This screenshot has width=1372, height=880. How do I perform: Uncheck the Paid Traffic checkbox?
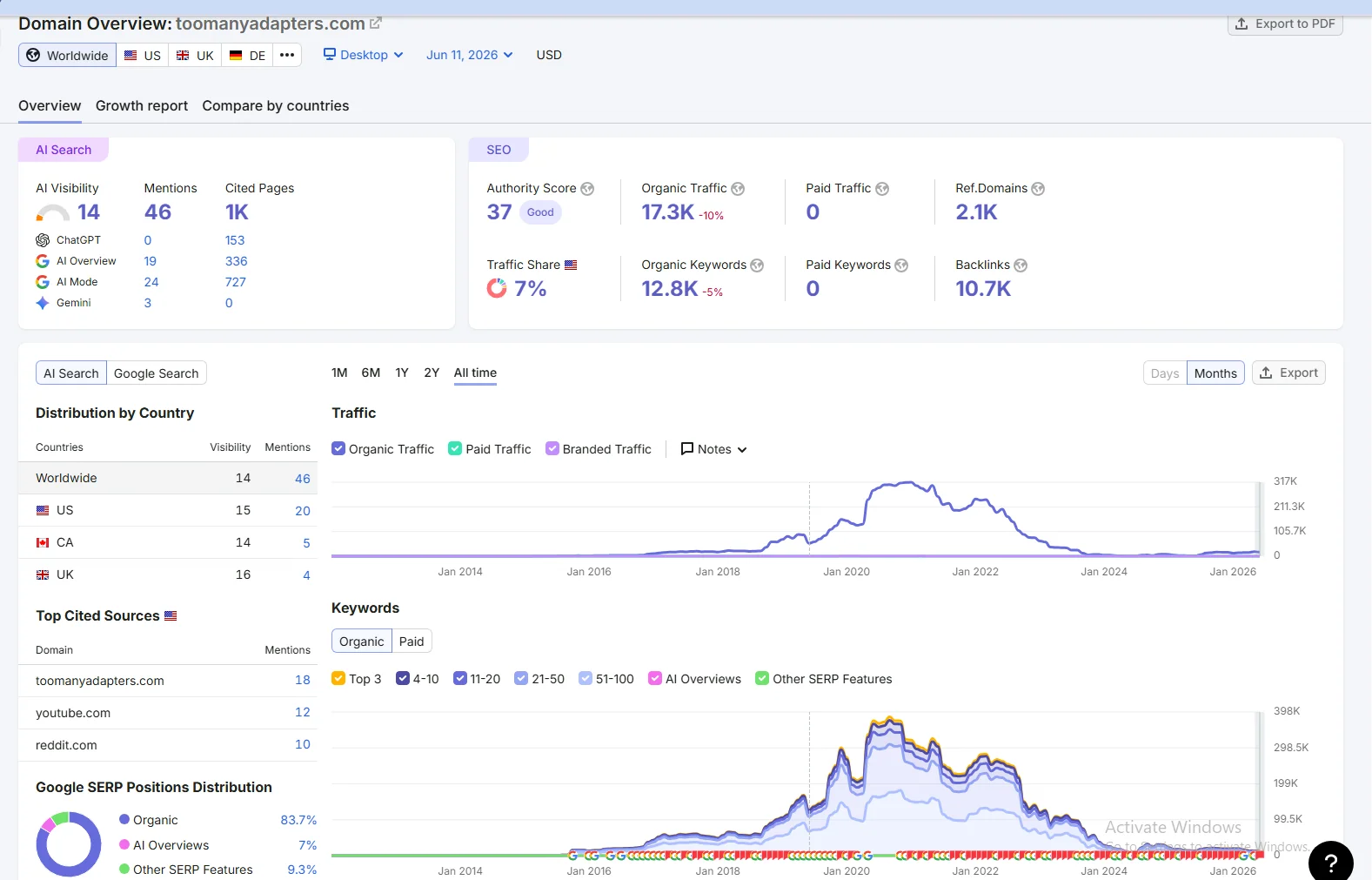(455, 449)
